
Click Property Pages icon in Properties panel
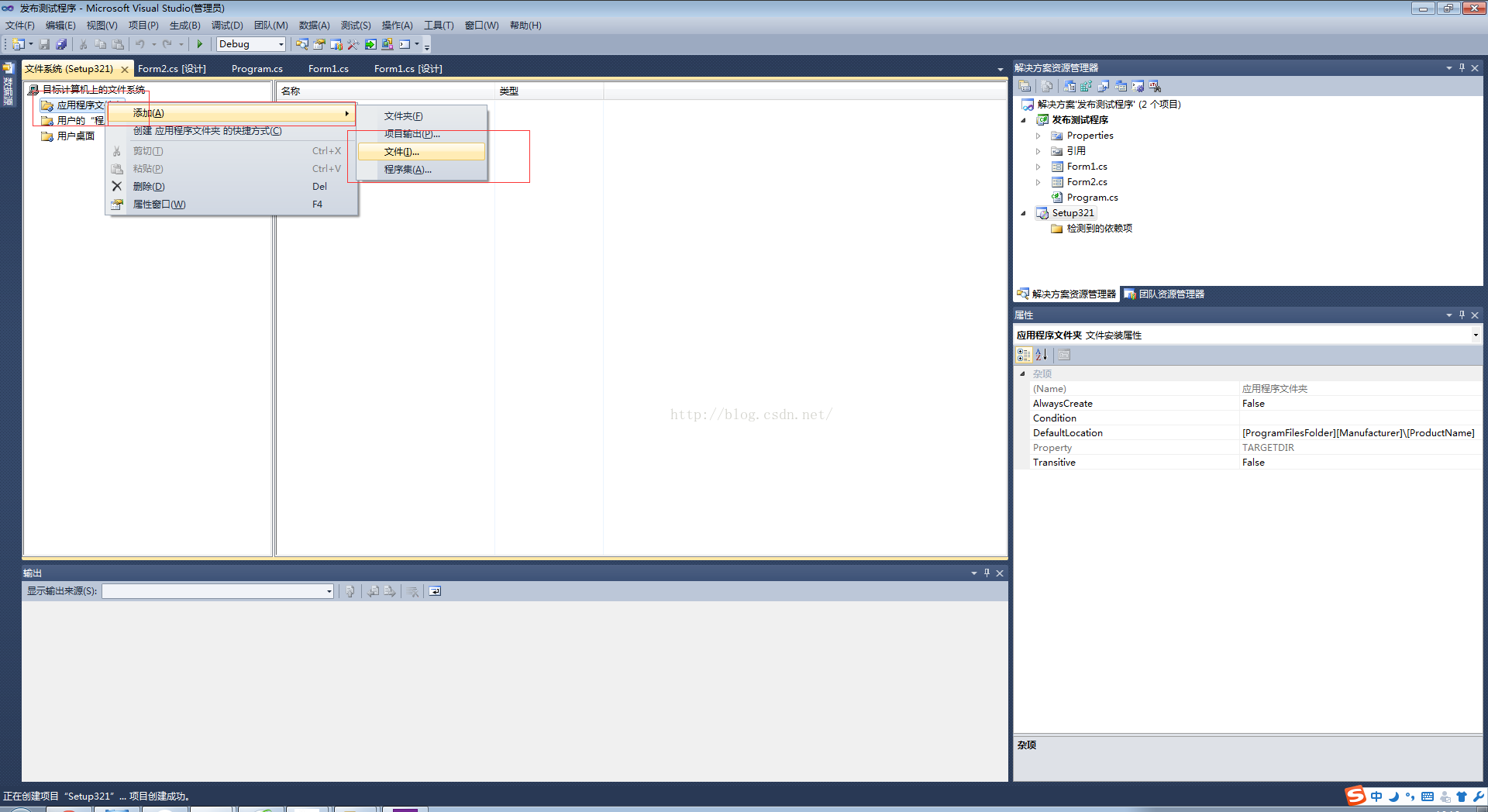tap(1064, 355)
